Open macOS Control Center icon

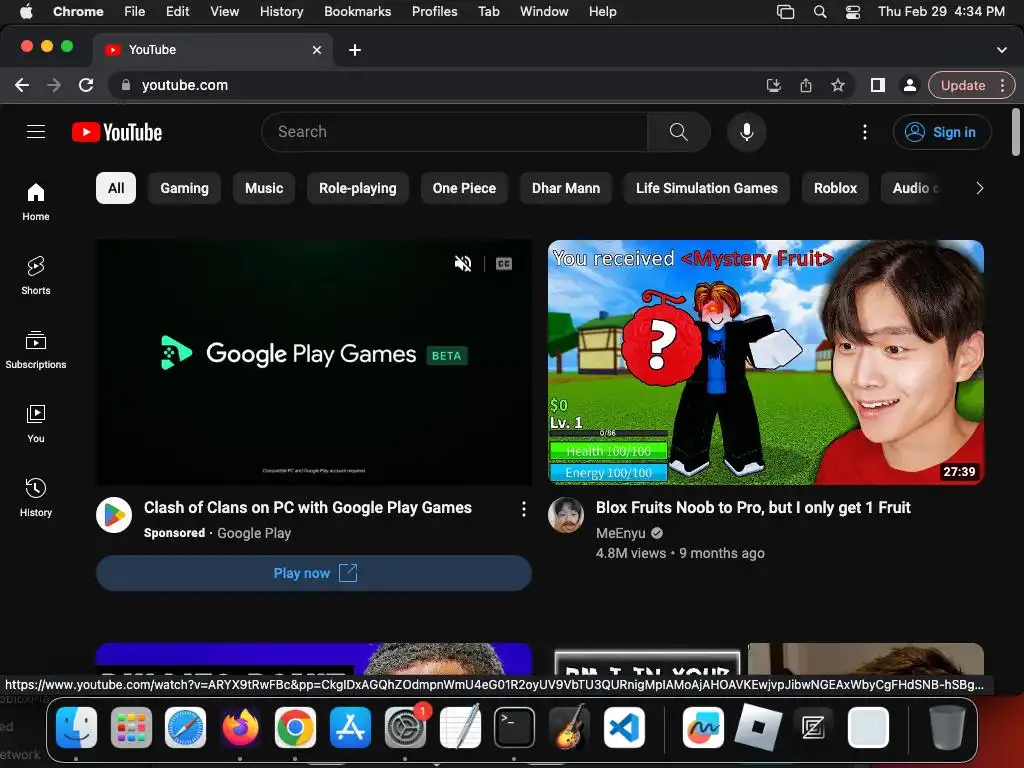(x=853, y=12)
